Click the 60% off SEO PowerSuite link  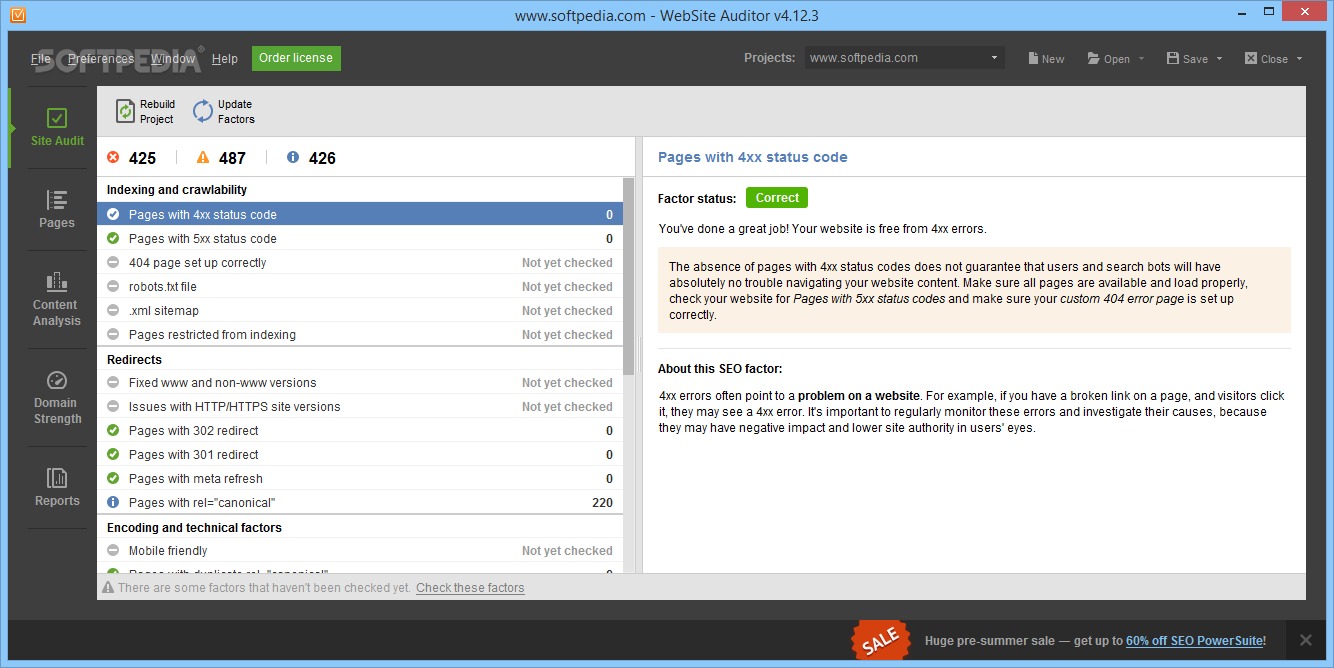point(1194,641)
